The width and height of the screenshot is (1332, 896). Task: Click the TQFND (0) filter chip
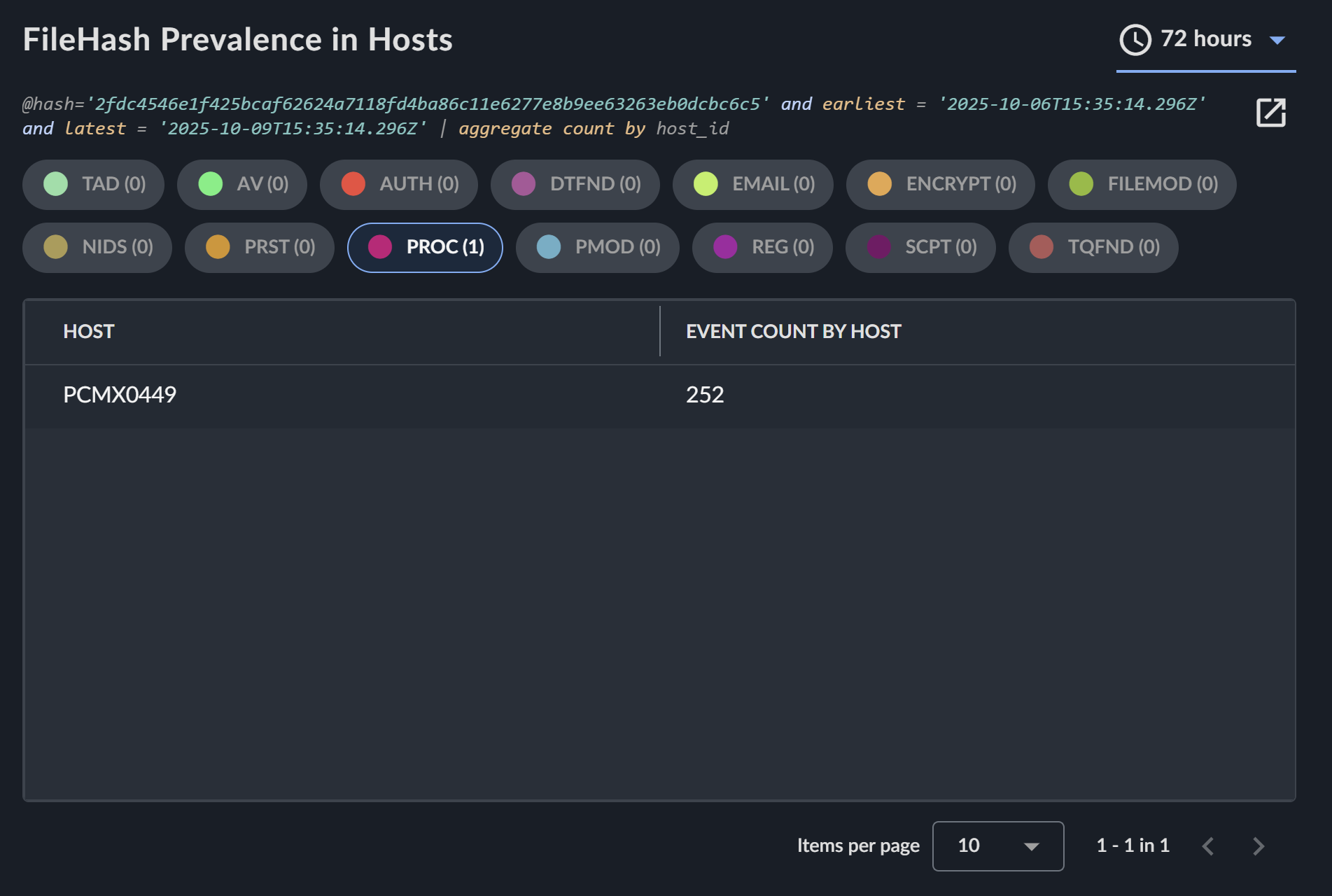(1093, 247)
